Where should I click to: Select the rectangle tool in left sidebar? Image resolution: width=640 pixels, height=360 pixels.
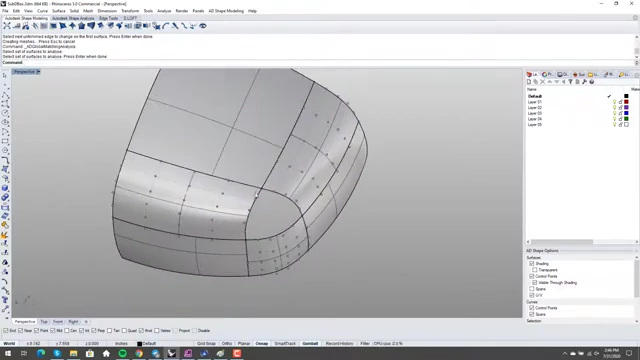[5, 141]
